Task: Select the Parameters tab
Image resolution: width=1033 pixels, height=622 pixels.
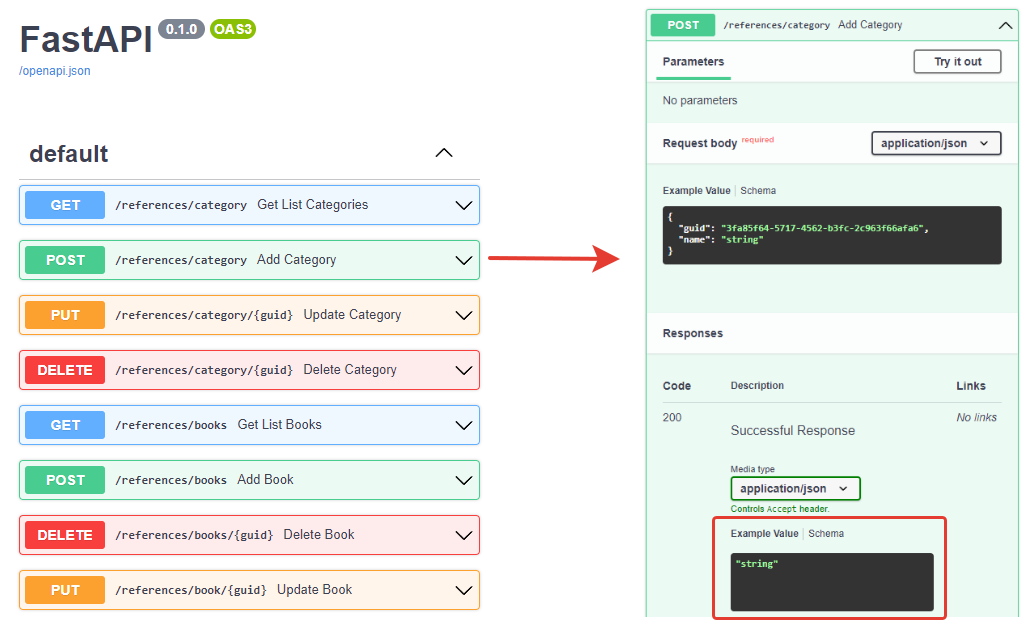Action: (x=693, y=62)
